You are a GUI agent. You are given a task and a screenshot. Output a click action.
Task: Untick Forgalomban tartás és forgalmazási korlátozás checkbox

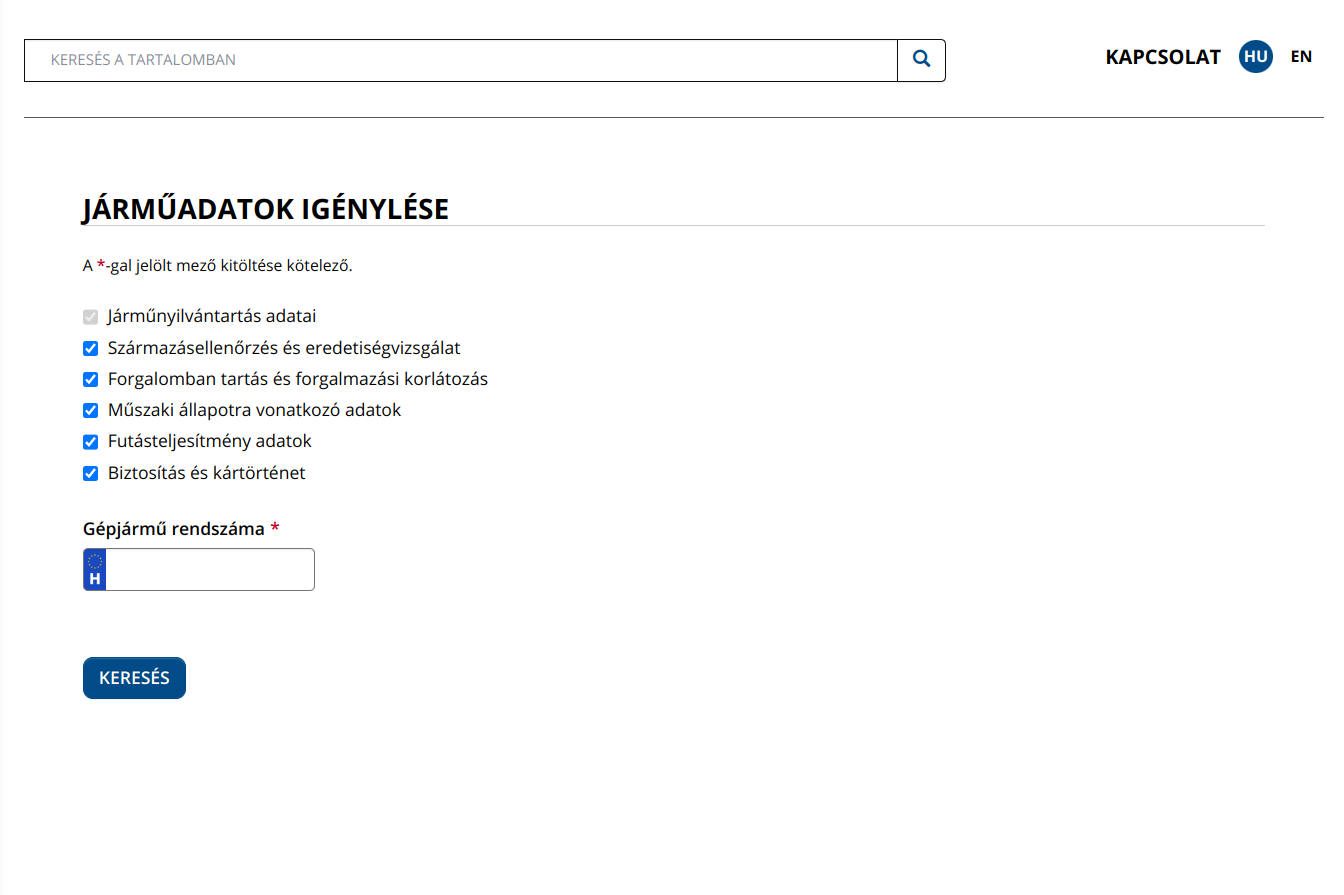click(x=90, y=380)
